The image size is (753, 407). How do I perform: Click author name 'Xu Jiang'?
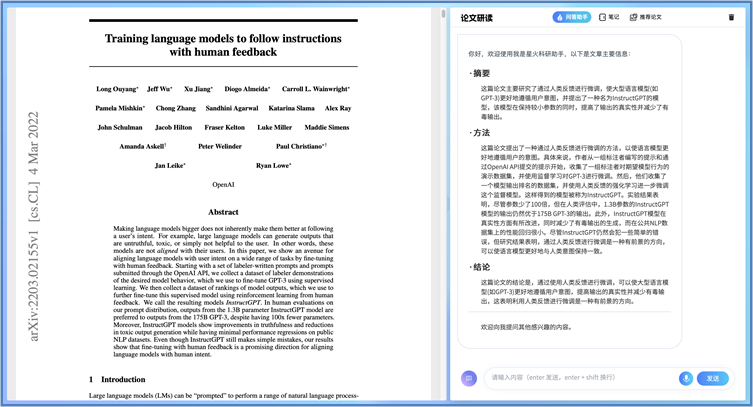[198, 89]
